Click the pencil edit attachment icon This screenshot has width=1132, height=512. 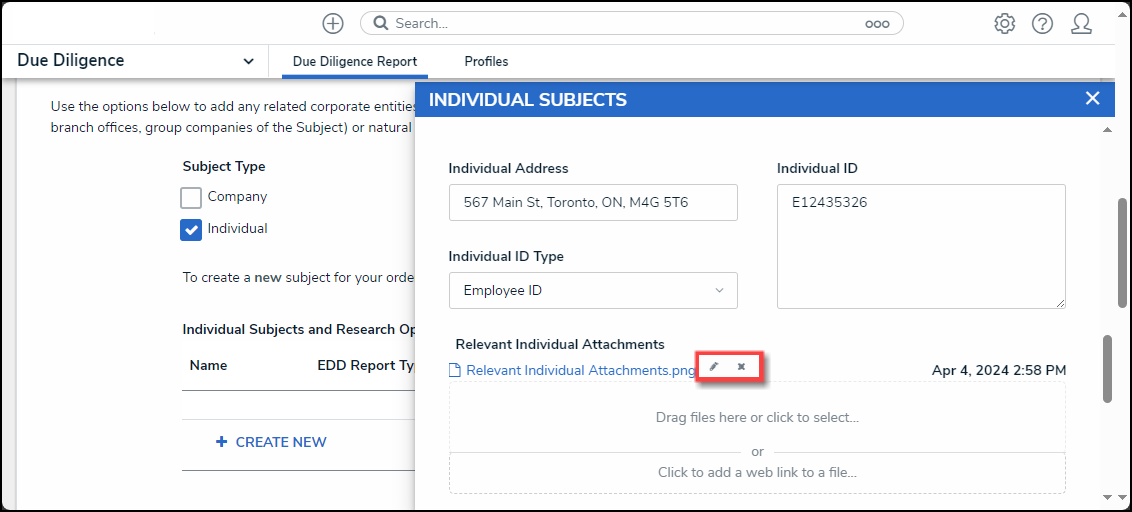713,367
